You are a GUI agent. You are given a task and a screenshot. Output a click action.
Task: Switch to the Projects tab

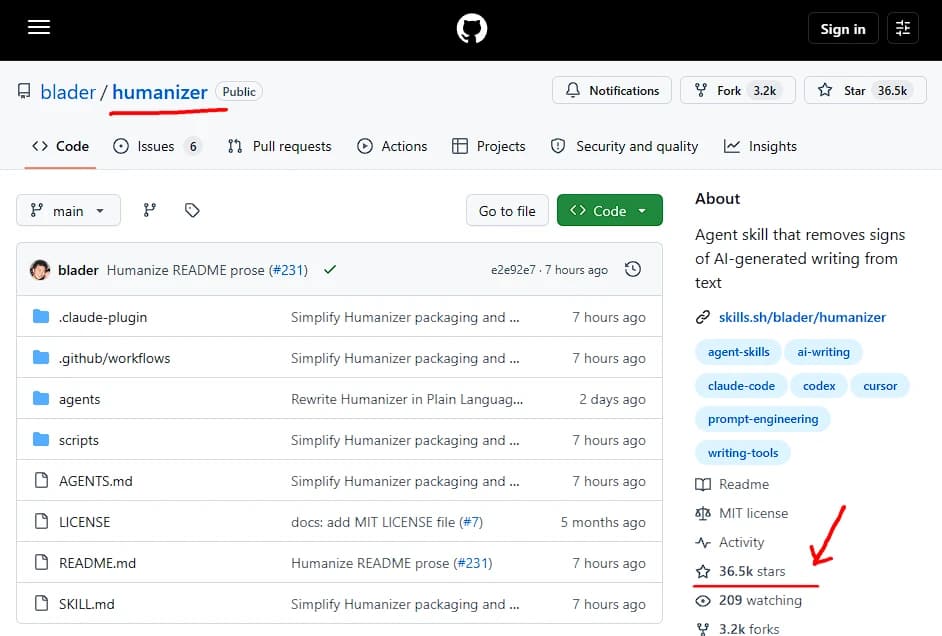pos(488,147)
